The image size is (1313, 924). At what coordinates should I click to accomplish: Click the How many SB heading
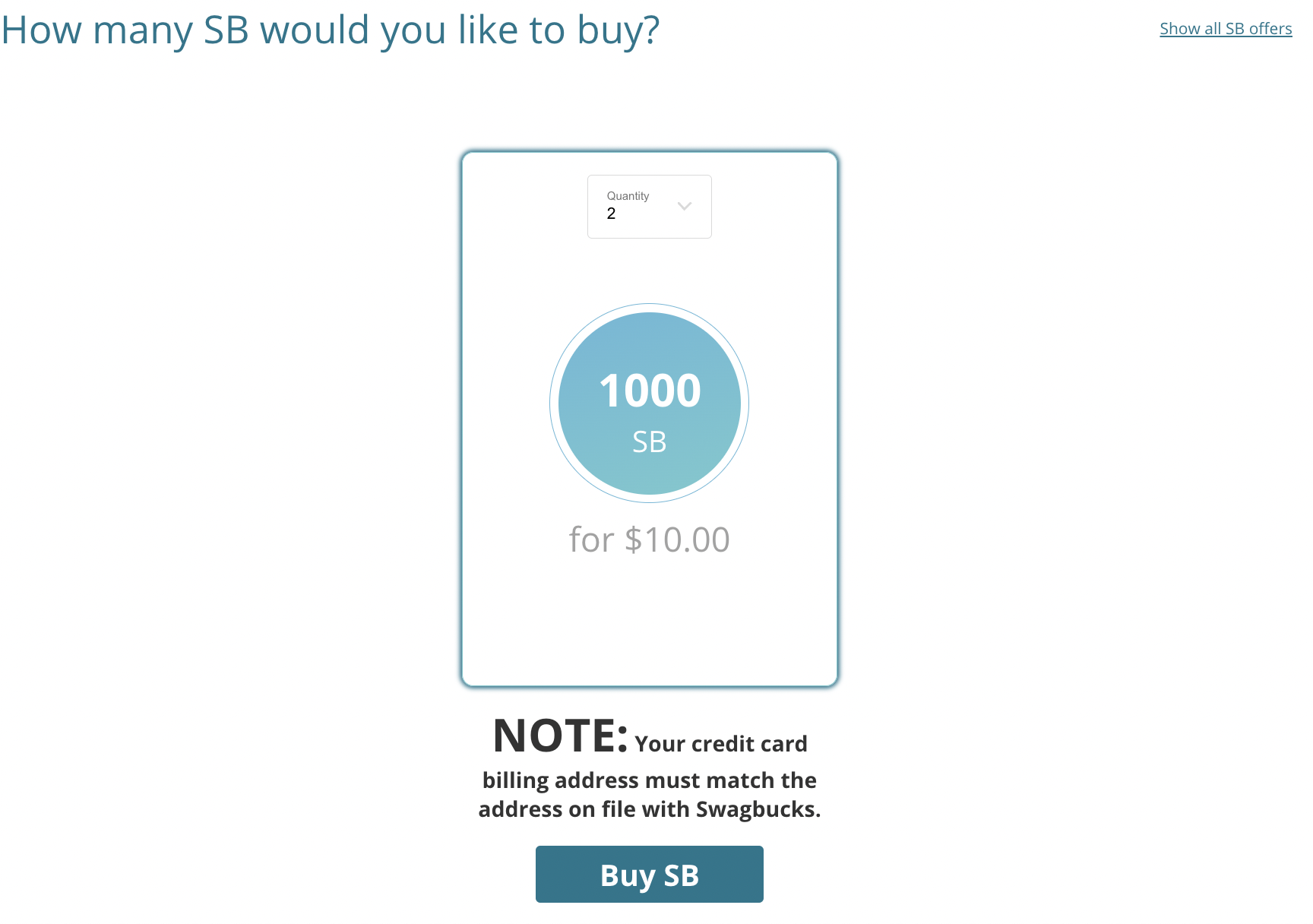(x=331, y=30)
